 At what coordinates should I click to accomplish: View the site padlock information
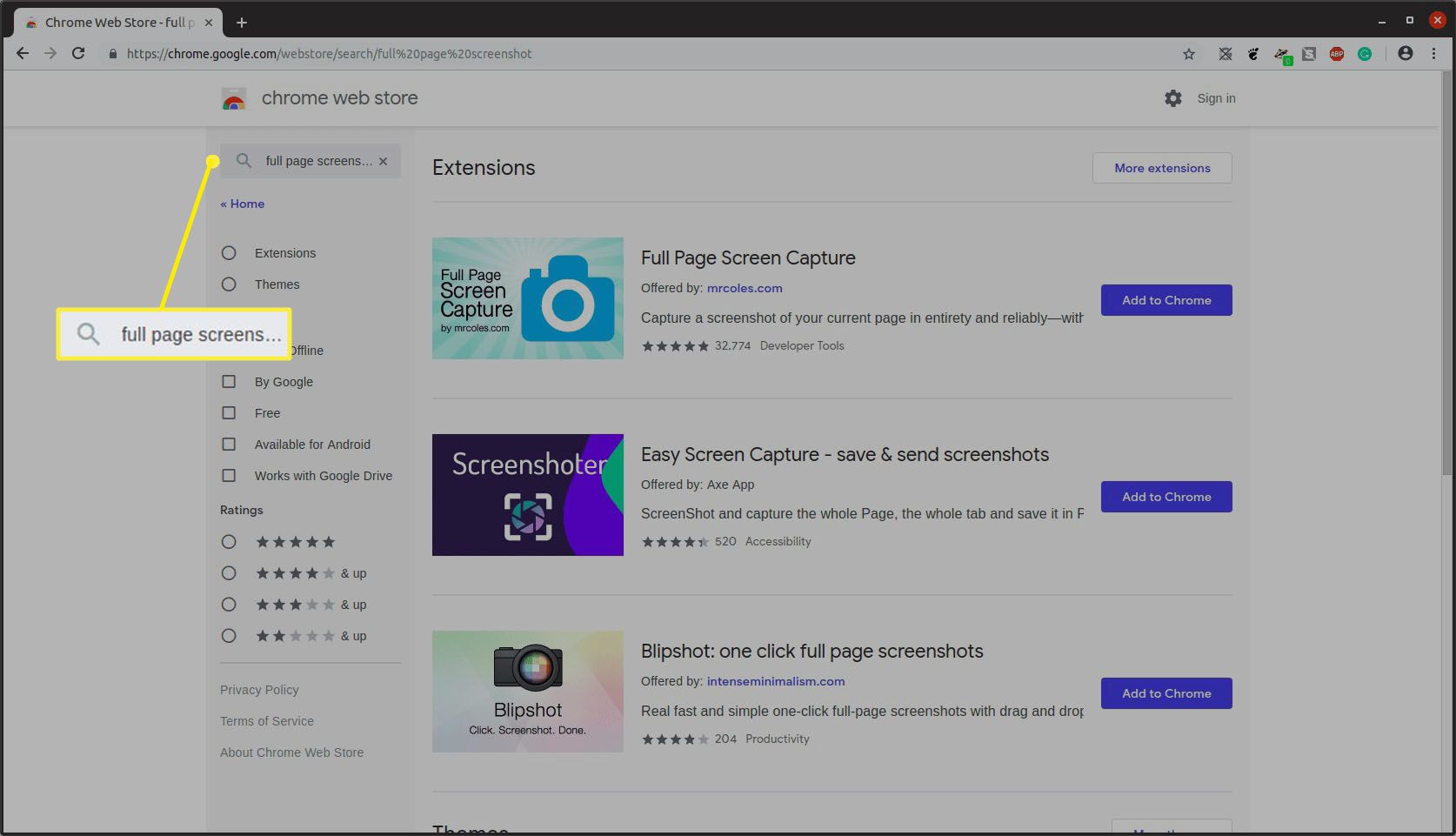tap(112, 54)
